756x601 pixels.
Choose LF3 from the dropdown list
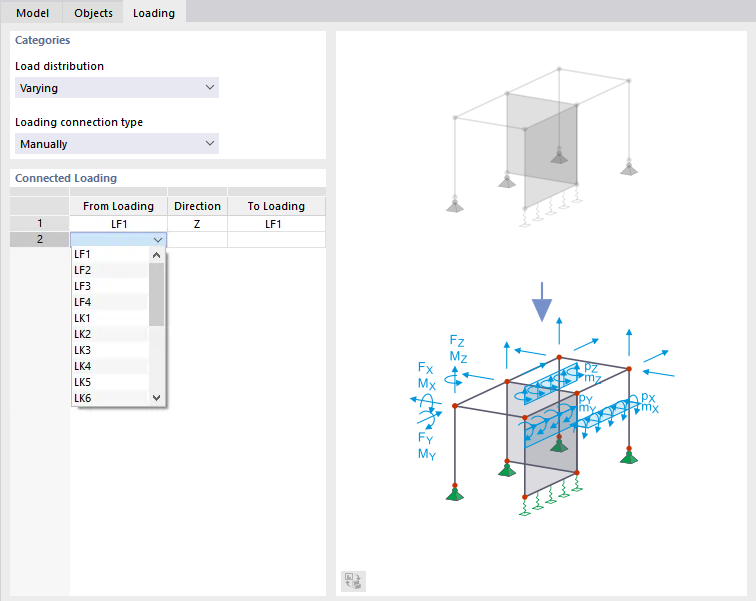pyautogui.click(x=110, y=286)
